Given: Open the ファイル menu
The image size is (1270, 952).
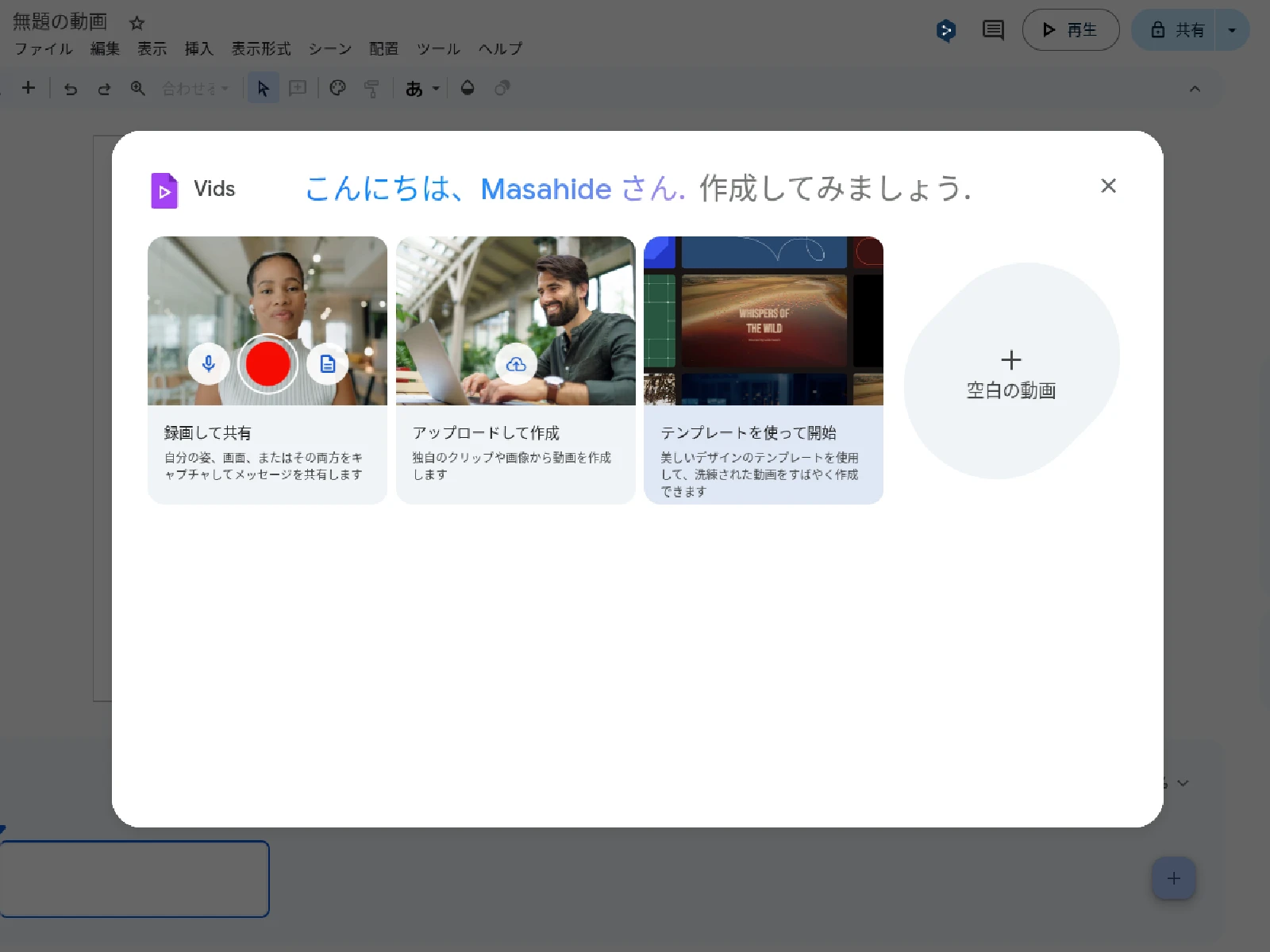Looking at the screenshot, I should pos(44,49).
